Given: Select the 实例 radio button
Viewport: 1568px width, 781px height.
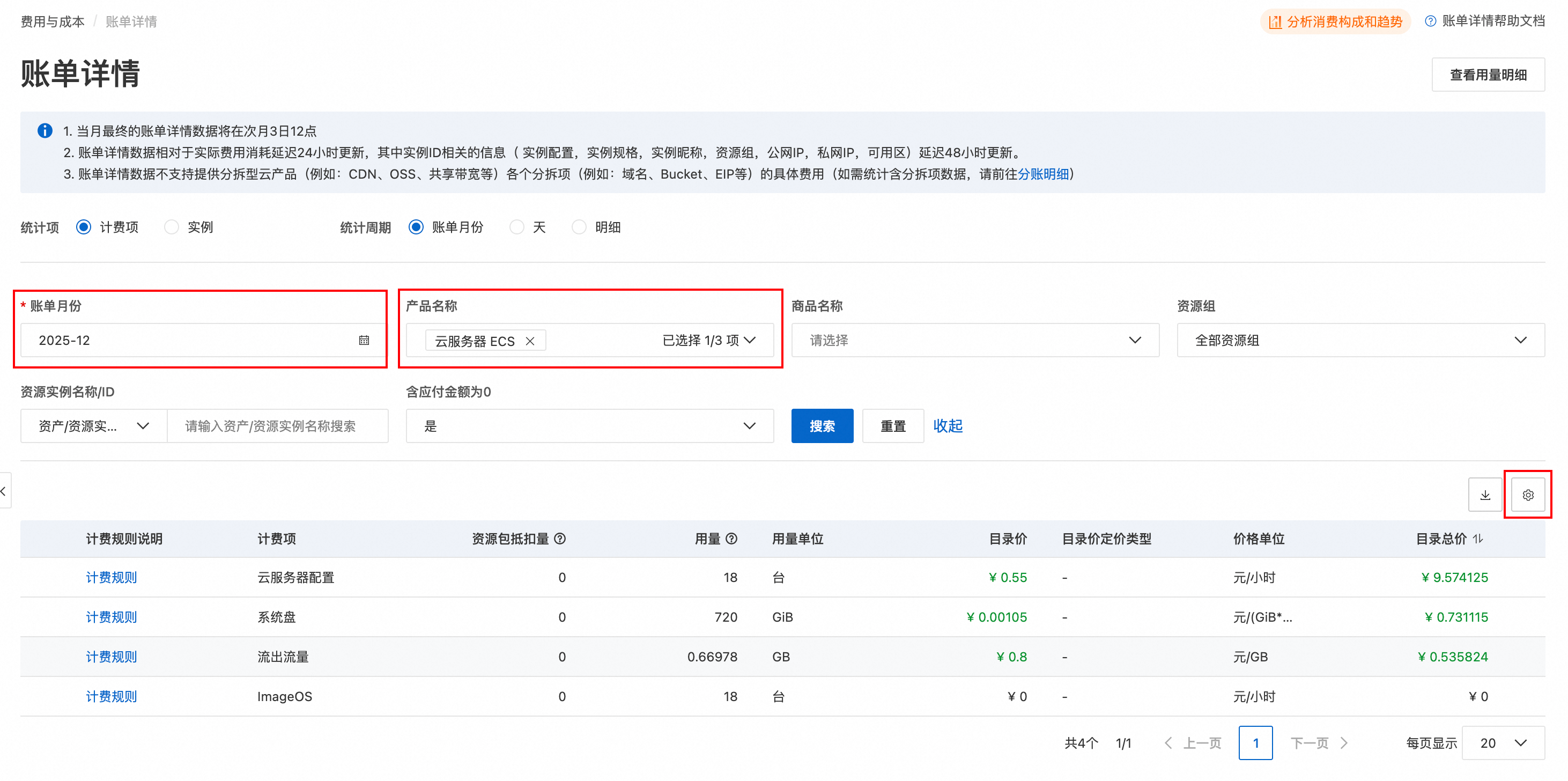Looking at the screenshot, I should coord(172,227).
